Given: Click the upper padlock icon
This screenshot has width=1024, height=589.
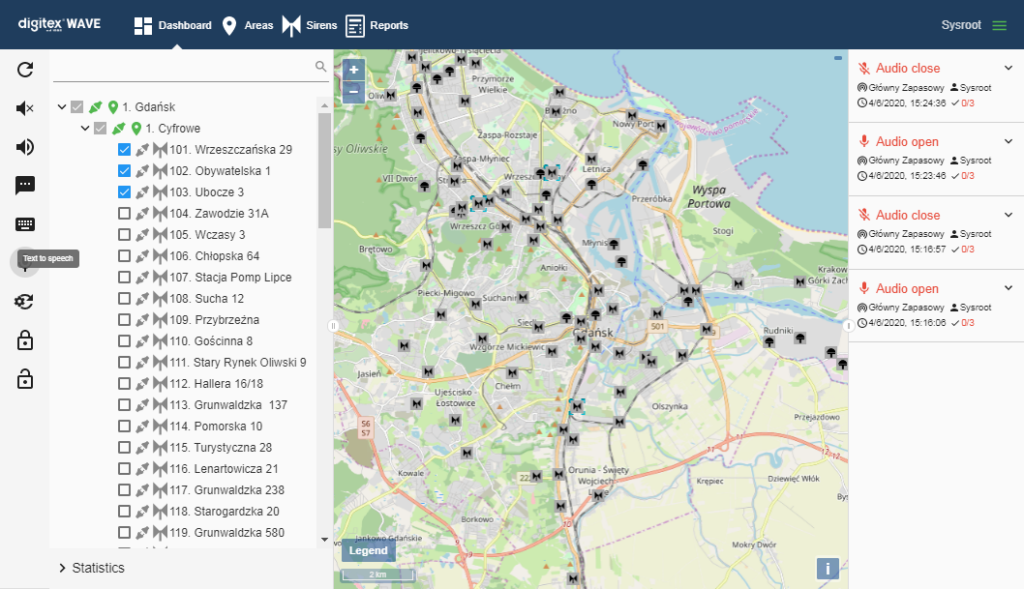Looking at the screenshot, I should tap(25, 340).
